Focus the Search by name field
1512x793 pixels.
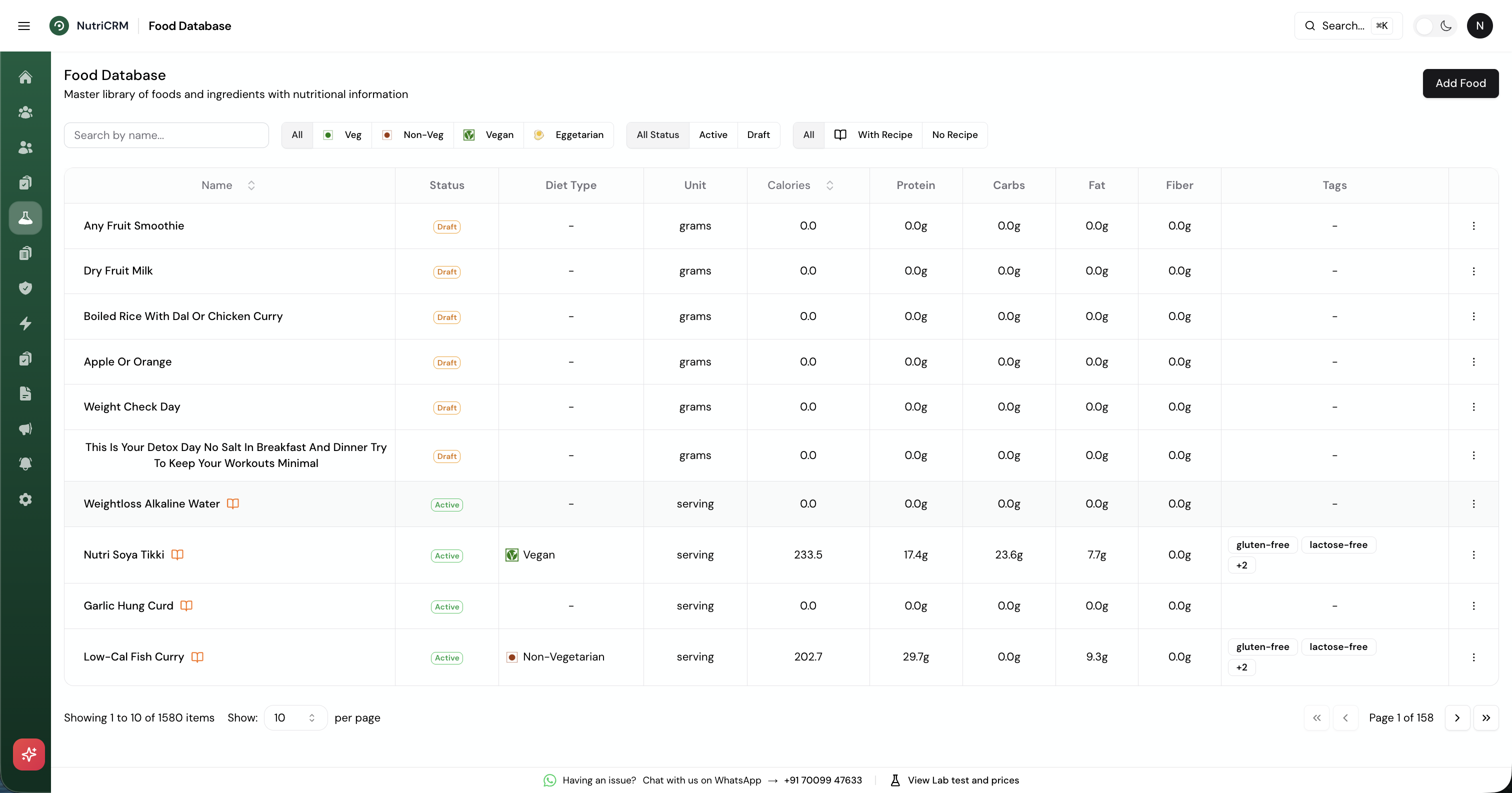point(166,135)
